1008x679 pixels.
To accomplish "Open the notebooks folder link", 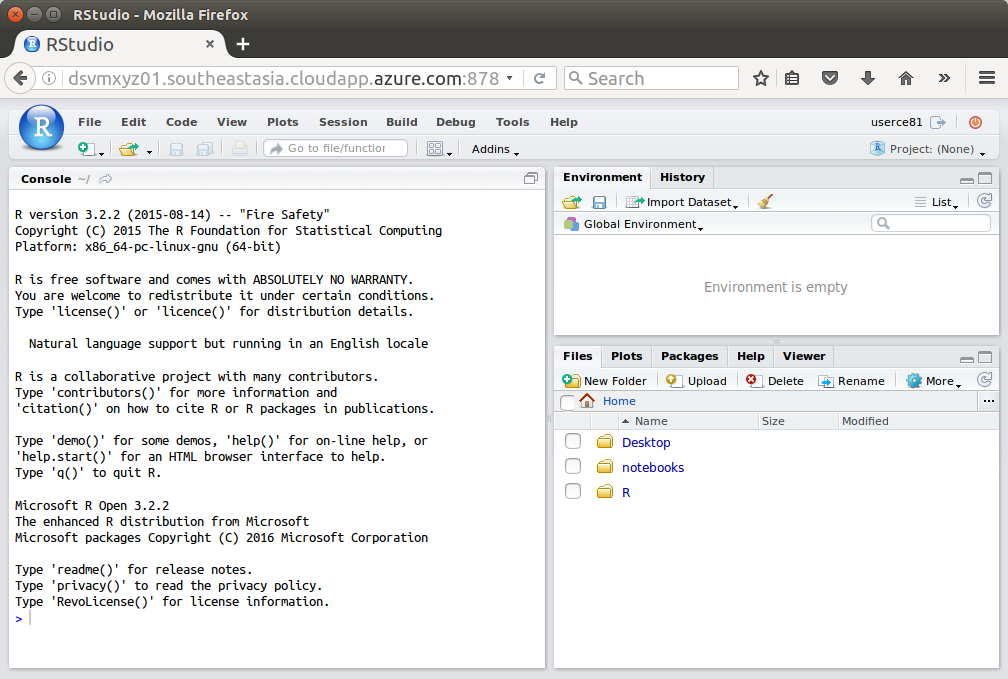I will tap(652, 467).
